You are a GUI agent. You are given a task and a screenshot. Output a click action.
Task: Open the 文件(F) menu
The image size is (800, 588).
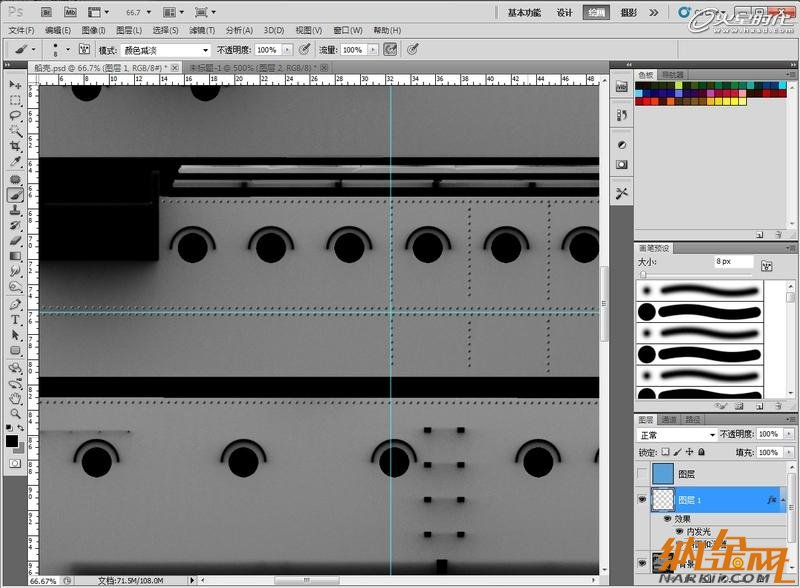tap(21, 31)
